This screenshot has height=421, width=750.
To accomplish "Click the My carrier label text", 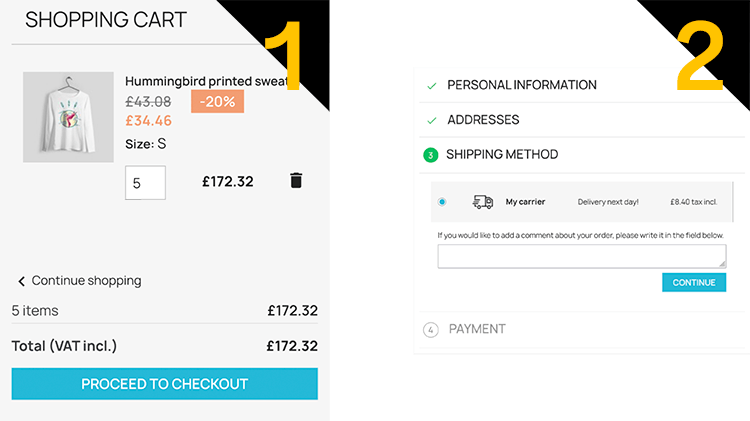I will point(525,202).
